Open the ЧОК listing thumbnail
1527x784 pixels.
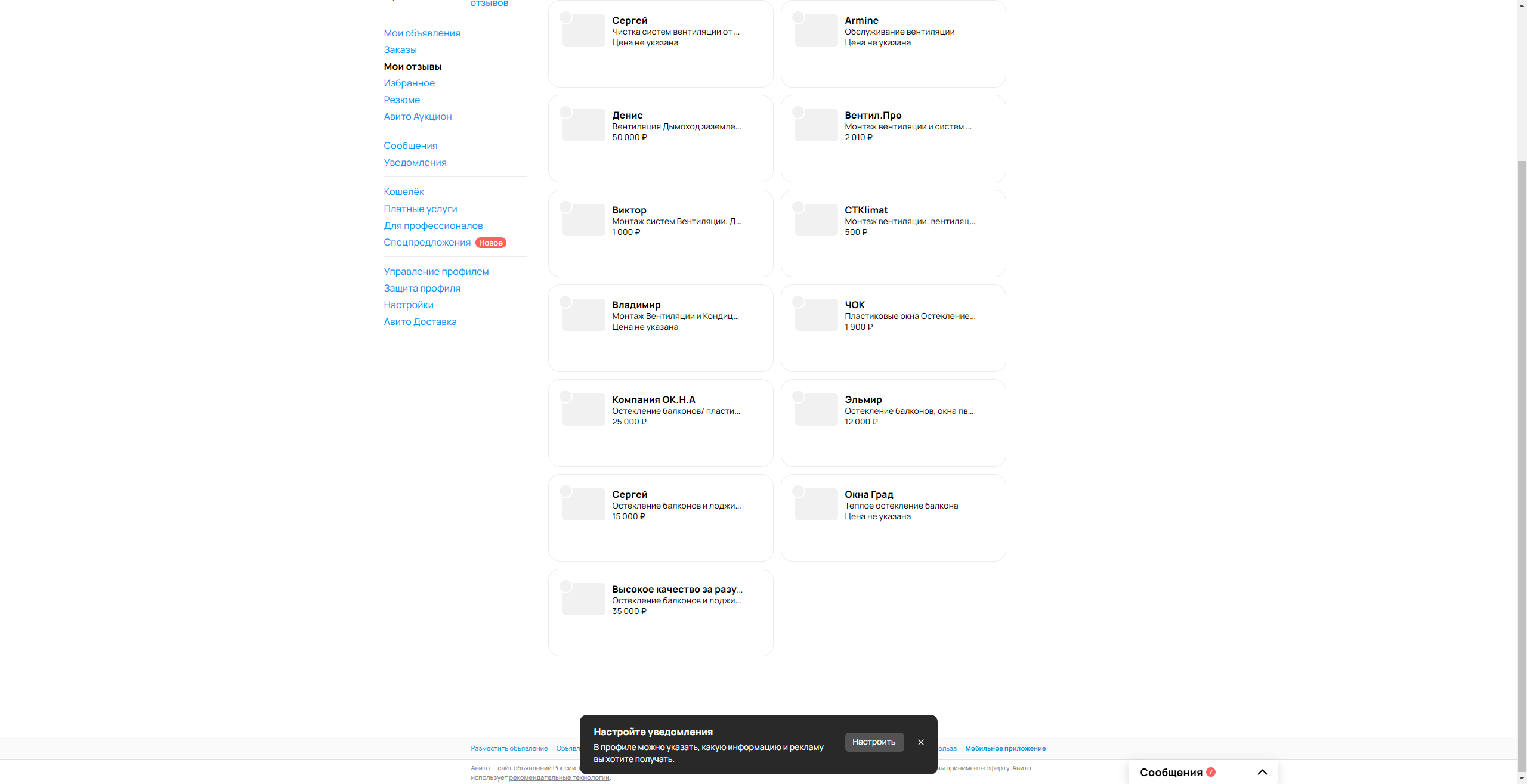point(816,315)
